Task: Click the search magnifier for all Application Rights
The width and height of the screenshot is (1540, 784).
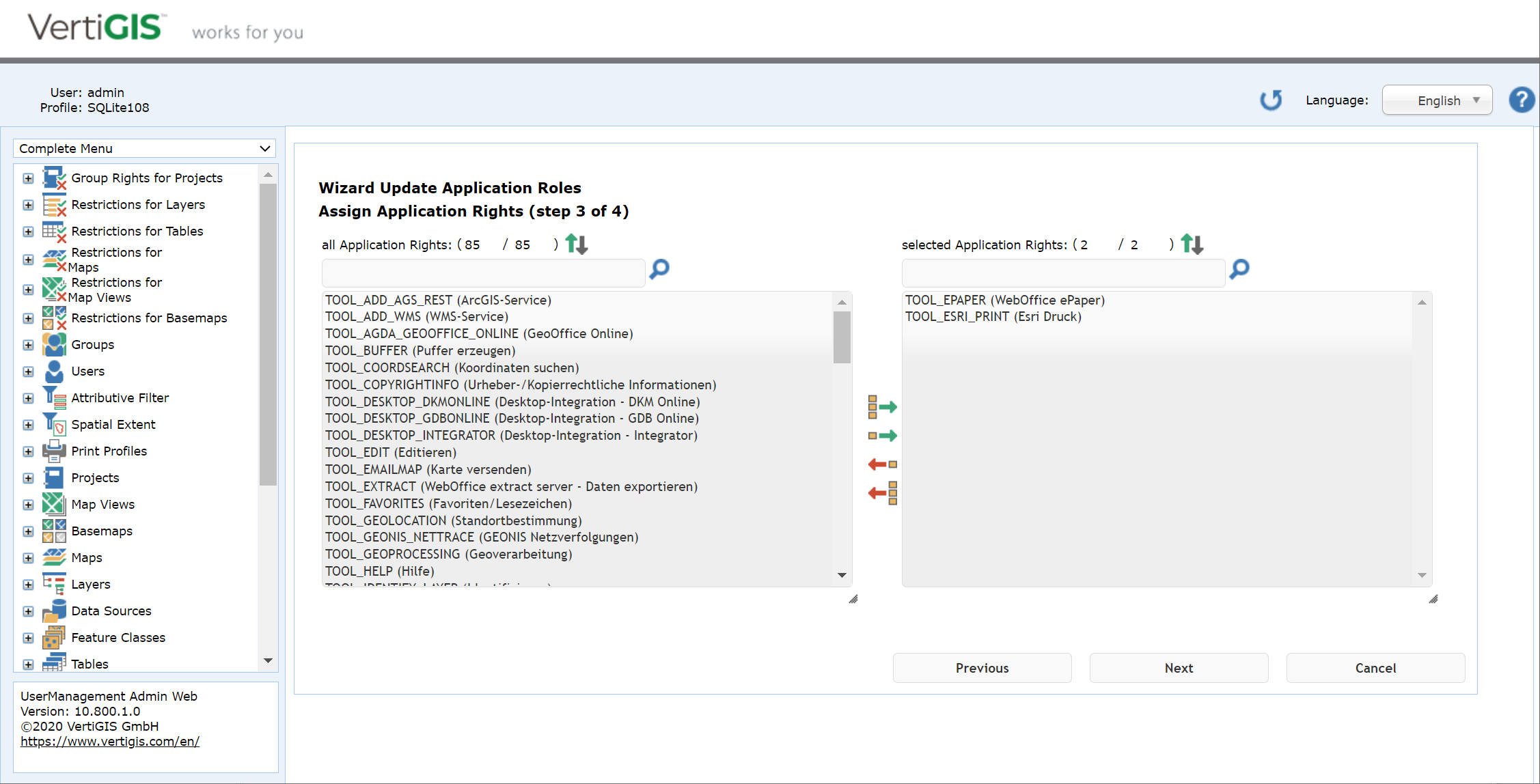Action: click(658, 270)
